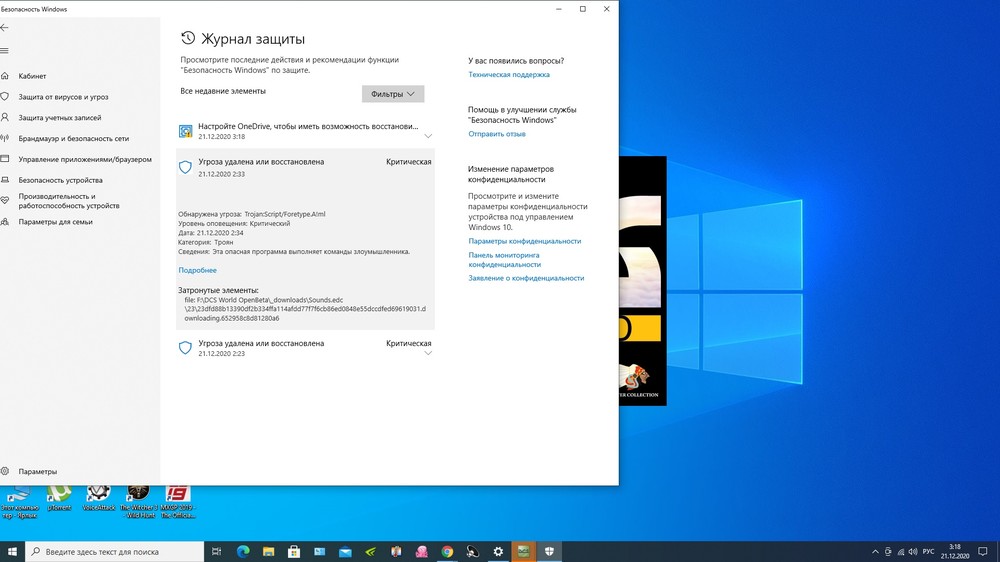Expand the 2:23 threat entry chevron
Image resolution: width=1000 pixels, height=562 pixels.
[428, 353]
